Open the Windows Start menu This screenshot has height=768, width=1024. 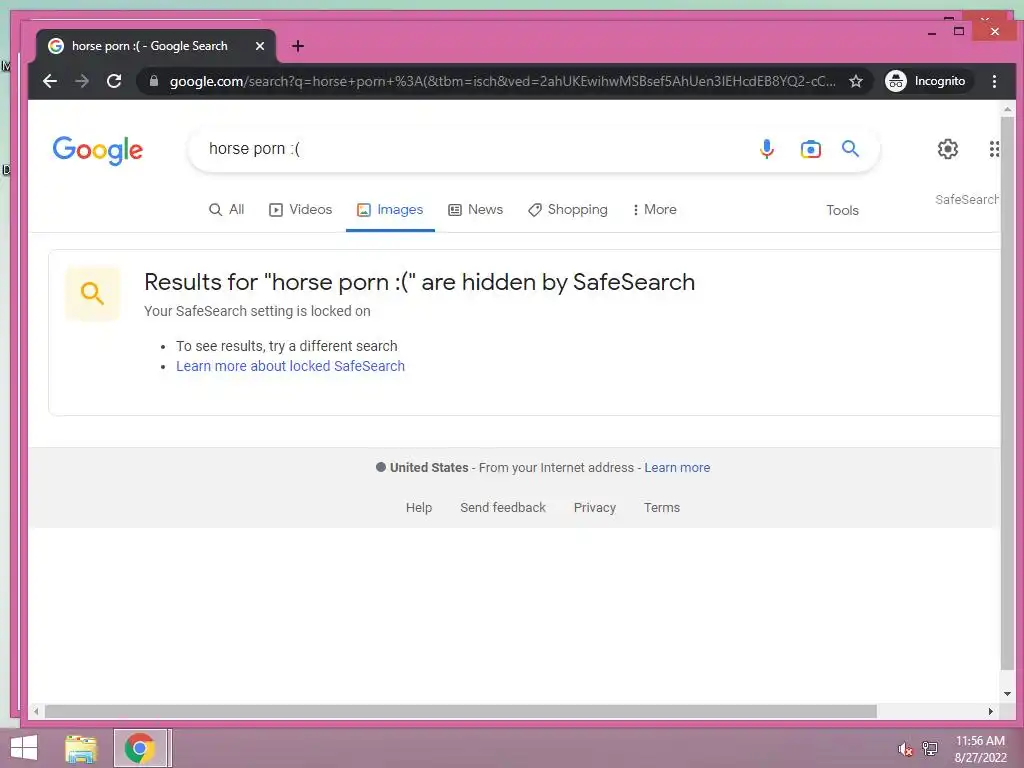[24, 748]
